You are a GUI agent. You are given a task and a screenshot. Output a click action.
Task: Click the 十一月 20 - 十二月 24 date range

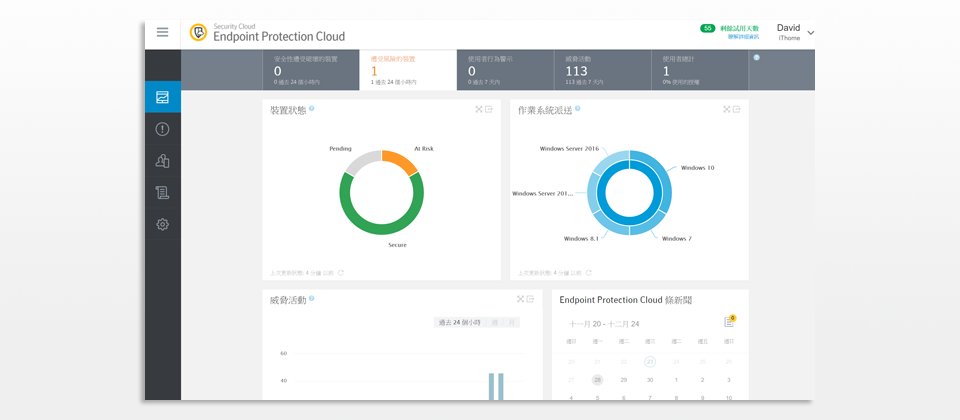tap(604, 324)
